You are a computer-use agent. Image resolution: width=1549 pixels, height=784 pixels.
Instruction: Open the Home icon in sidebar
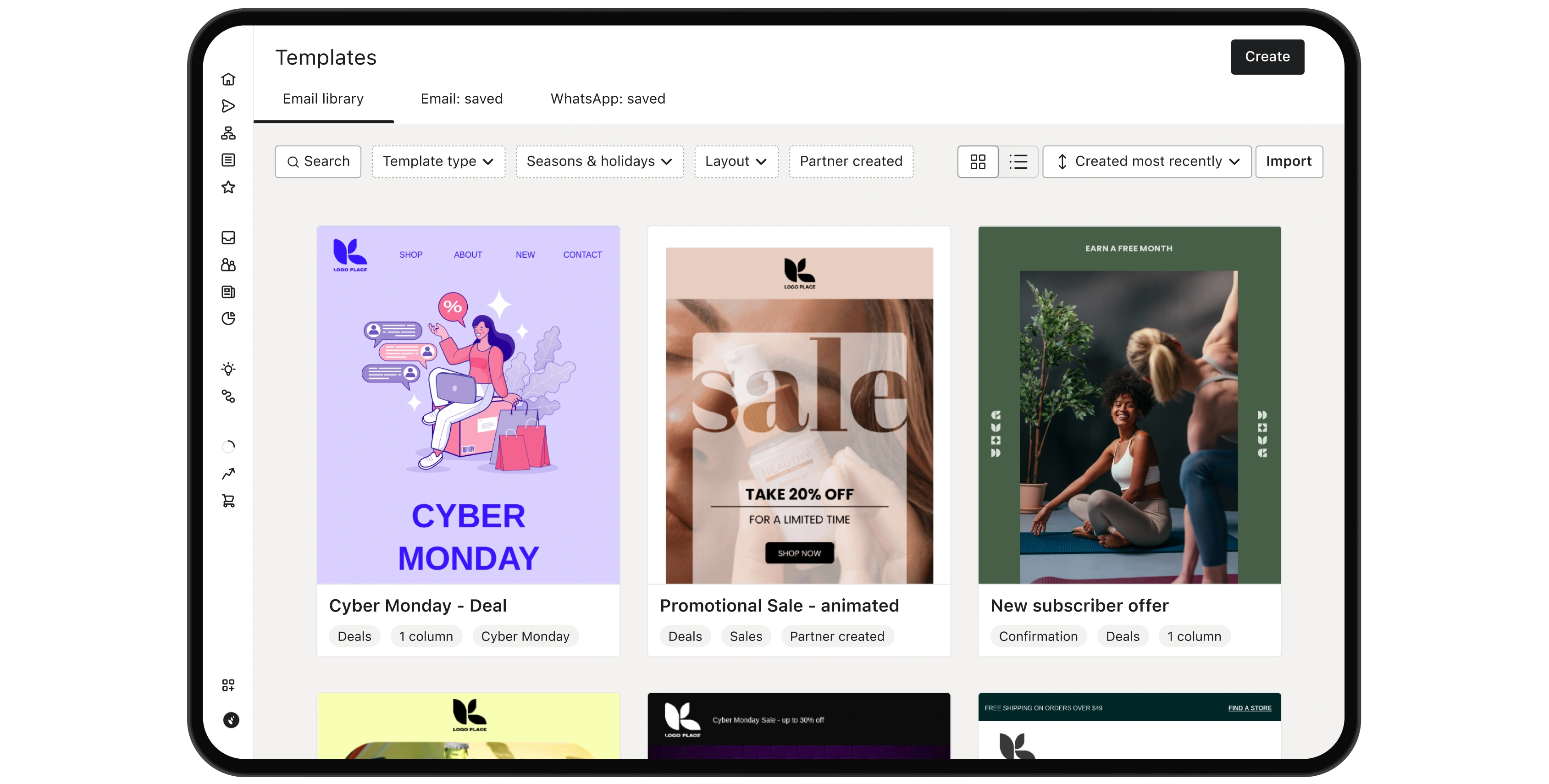(228, 79)
